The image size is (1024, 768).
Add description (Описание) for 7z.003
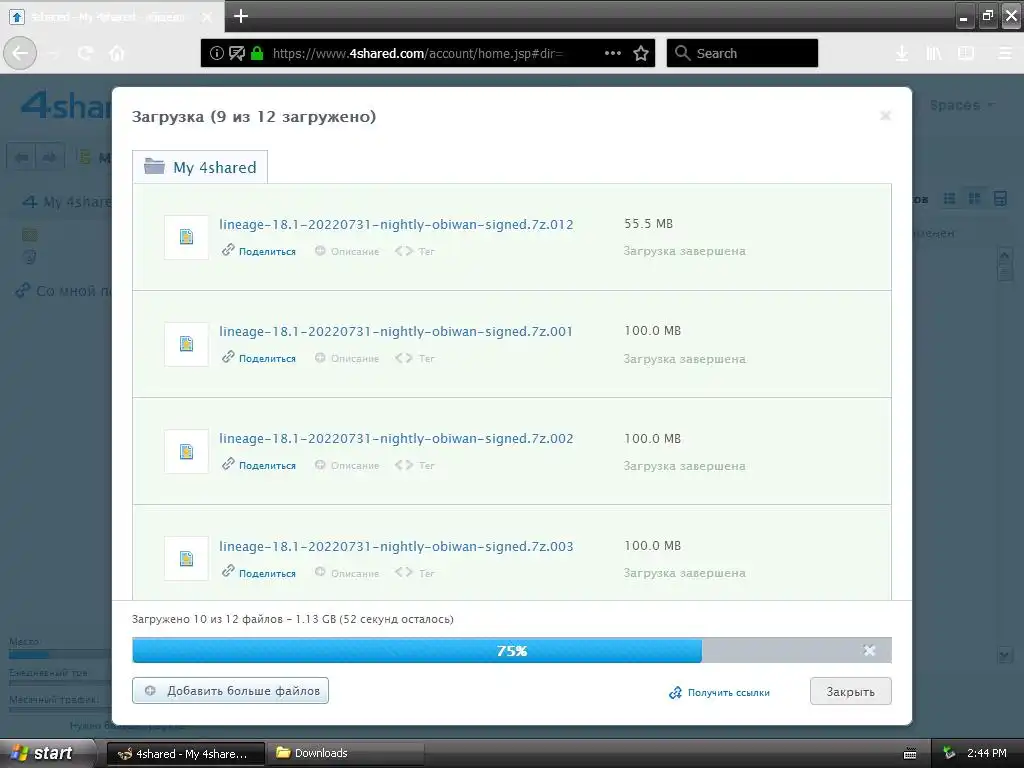pos(347,573)
